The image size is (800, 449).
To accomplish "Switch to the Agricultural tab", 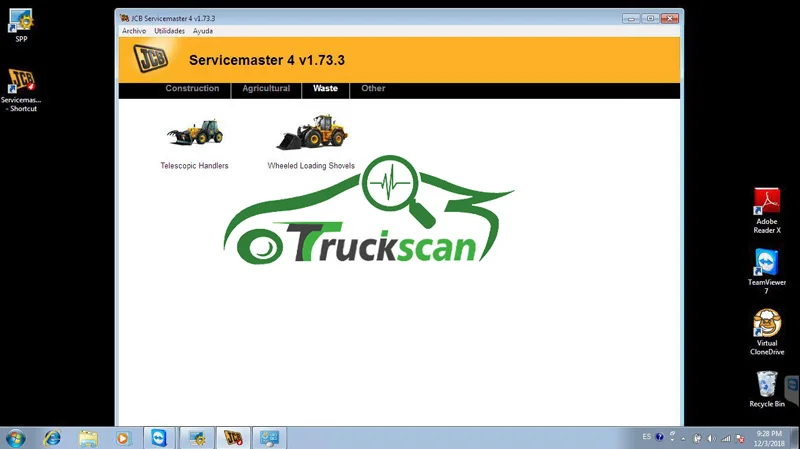I will (266, 88).
